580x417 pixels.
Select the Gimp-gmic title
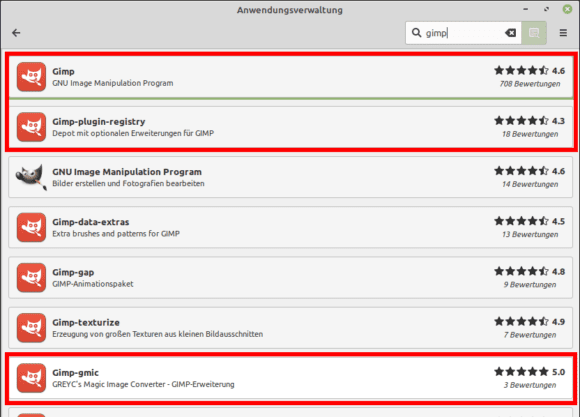coord(75,373)
